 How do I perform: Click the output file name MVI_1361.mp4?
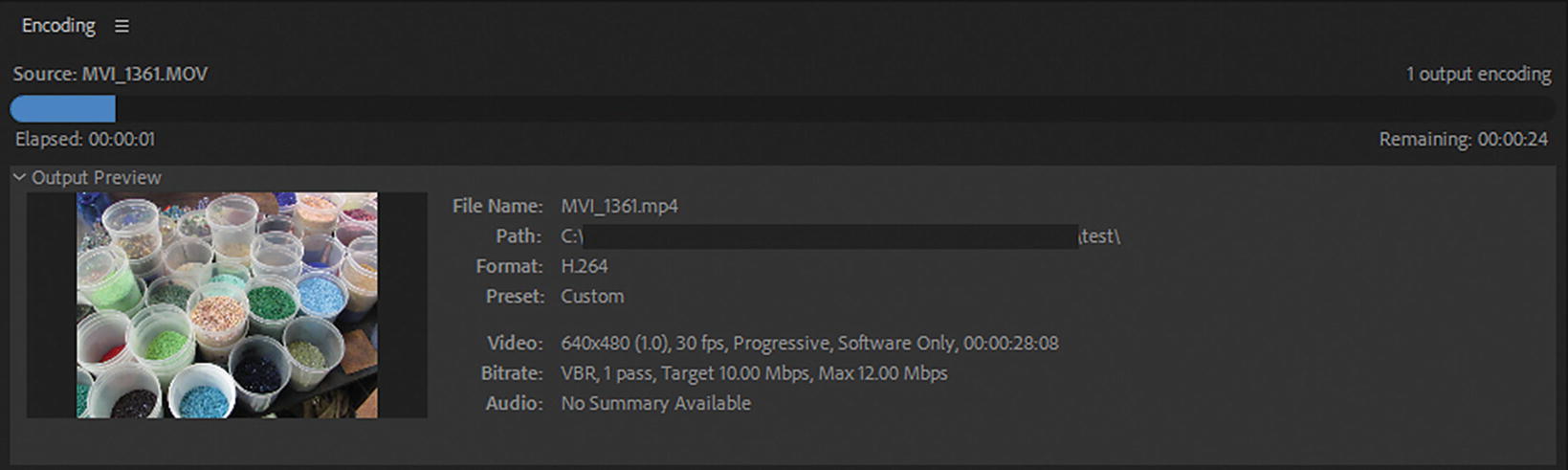pos(619,206)
